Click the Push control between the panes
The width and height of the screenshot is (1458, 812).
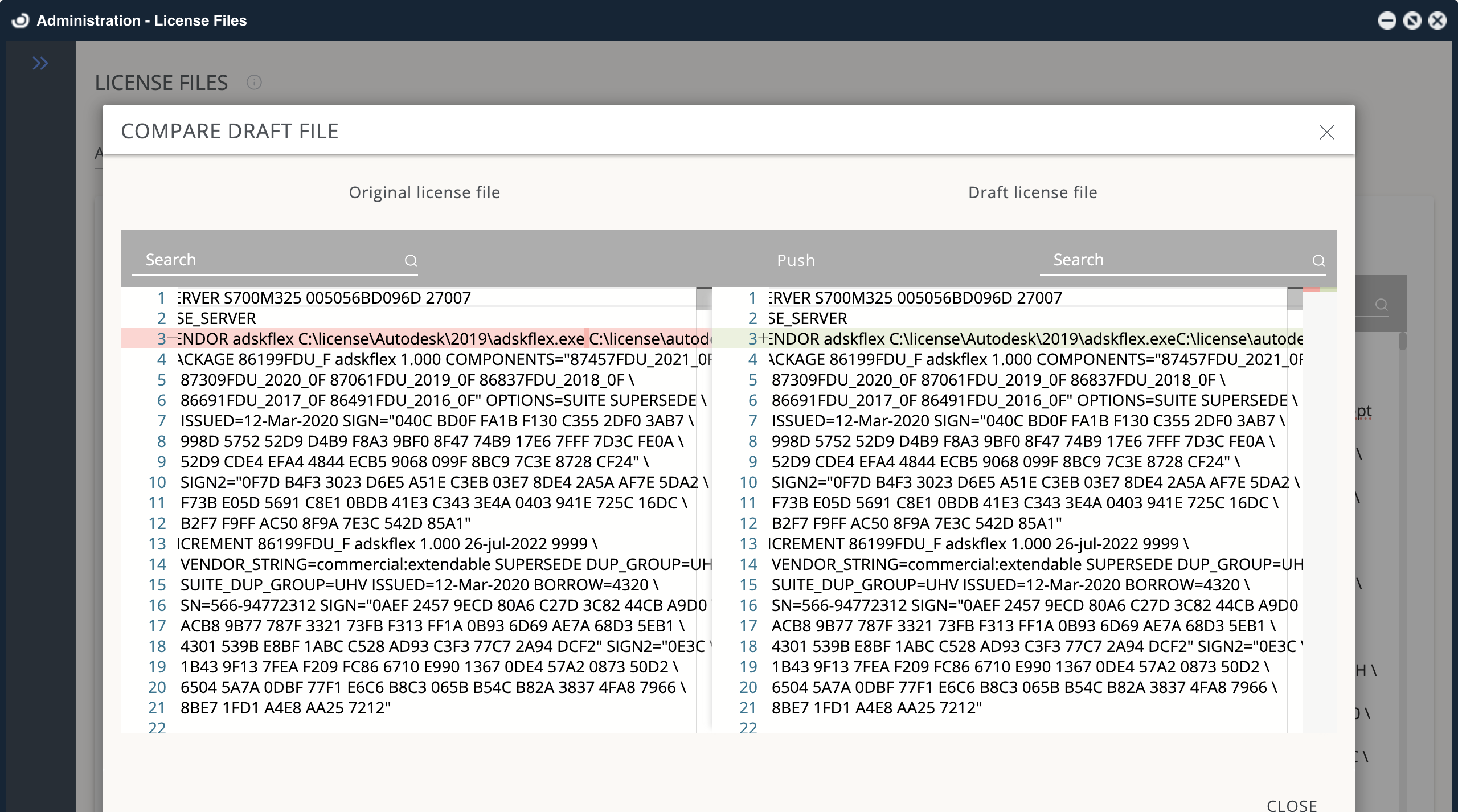click(x=796, y=260)
